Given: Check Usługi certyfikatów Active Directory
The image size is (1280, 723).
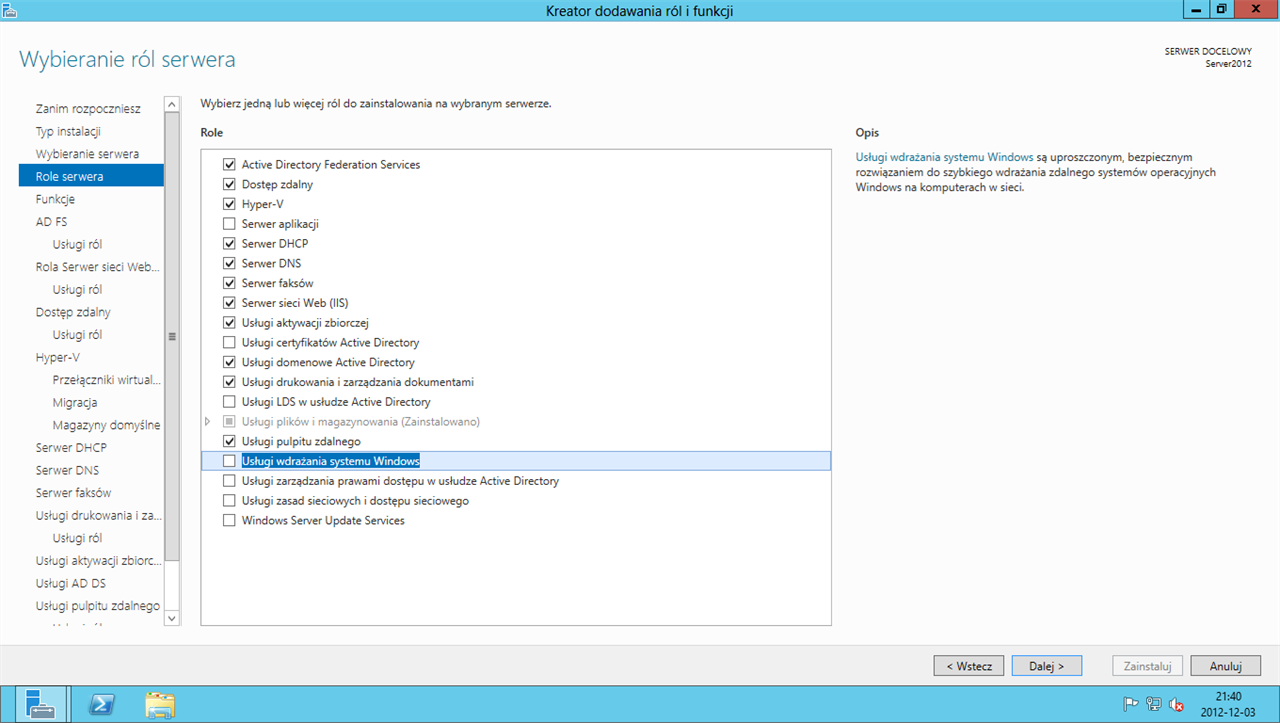Looking at the screenshot, I should [229, 342].
